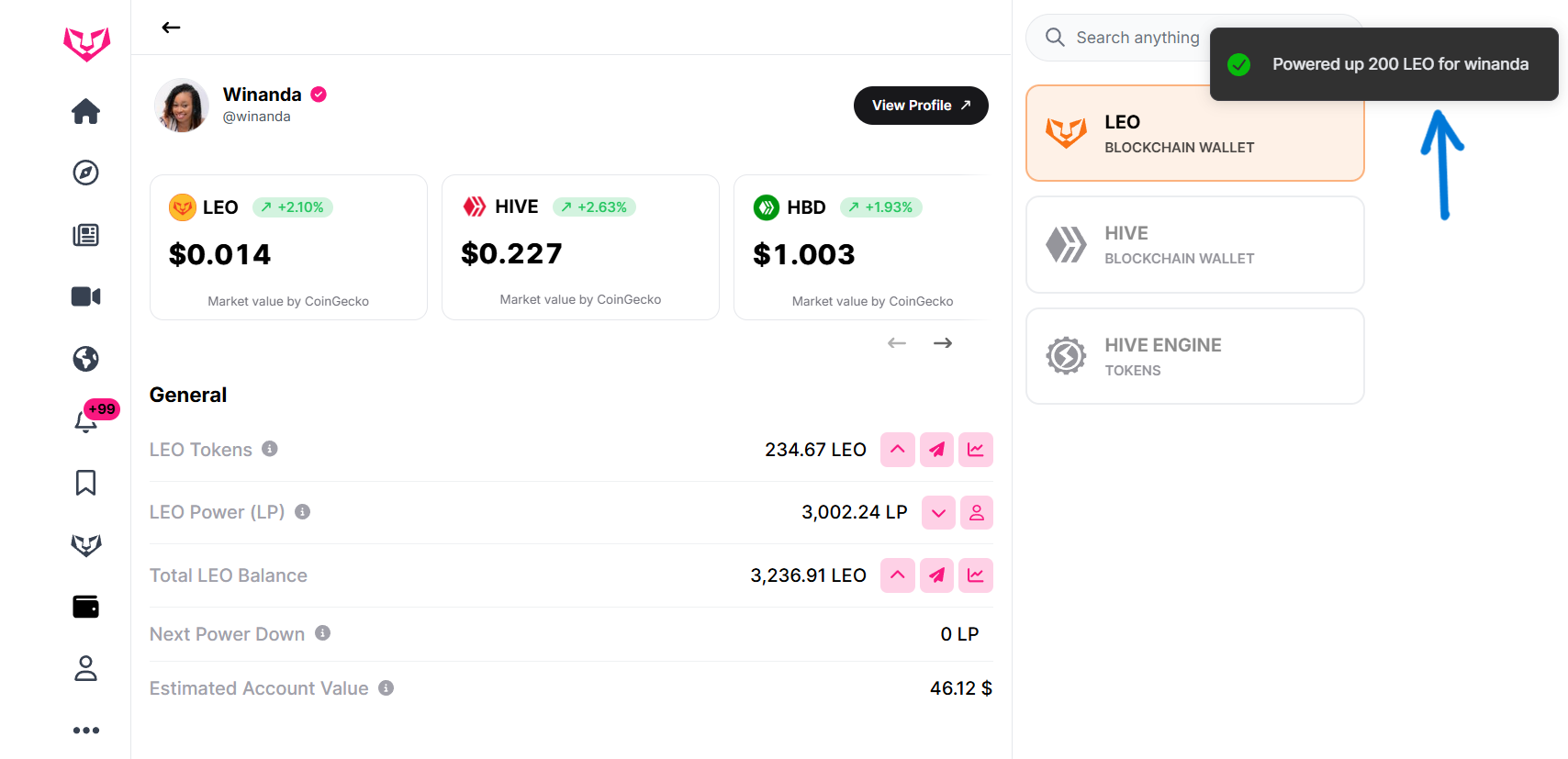Switch to Hive Engine Tokens tab
Screen dimensions: 1568x759
pyautogui.click(x=1194, y=356)
